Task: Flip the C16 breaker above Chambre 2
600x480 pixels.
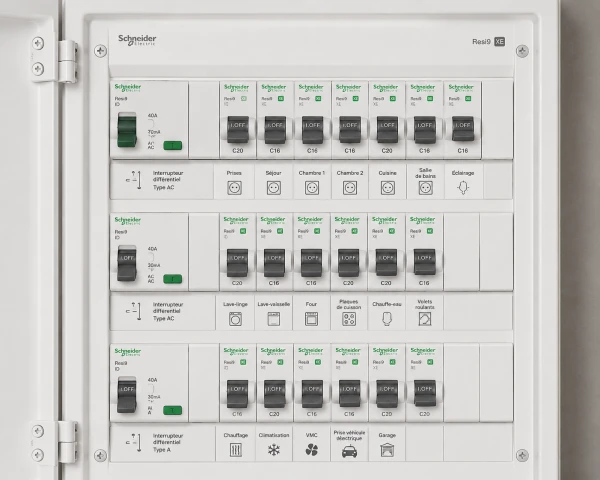Action: tap(350, 130)
